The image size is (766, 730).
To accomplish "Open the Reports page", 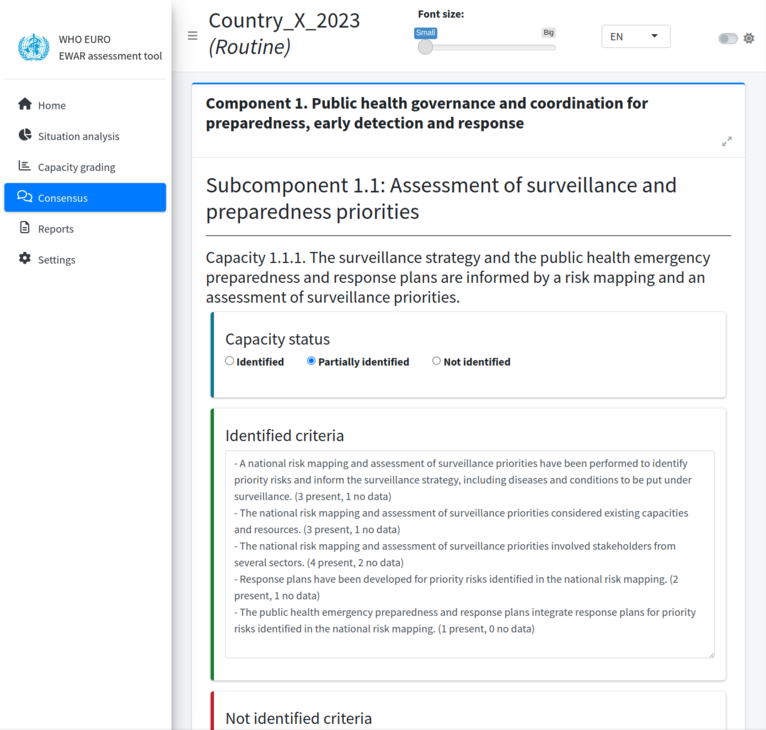I will click(85, 228).
